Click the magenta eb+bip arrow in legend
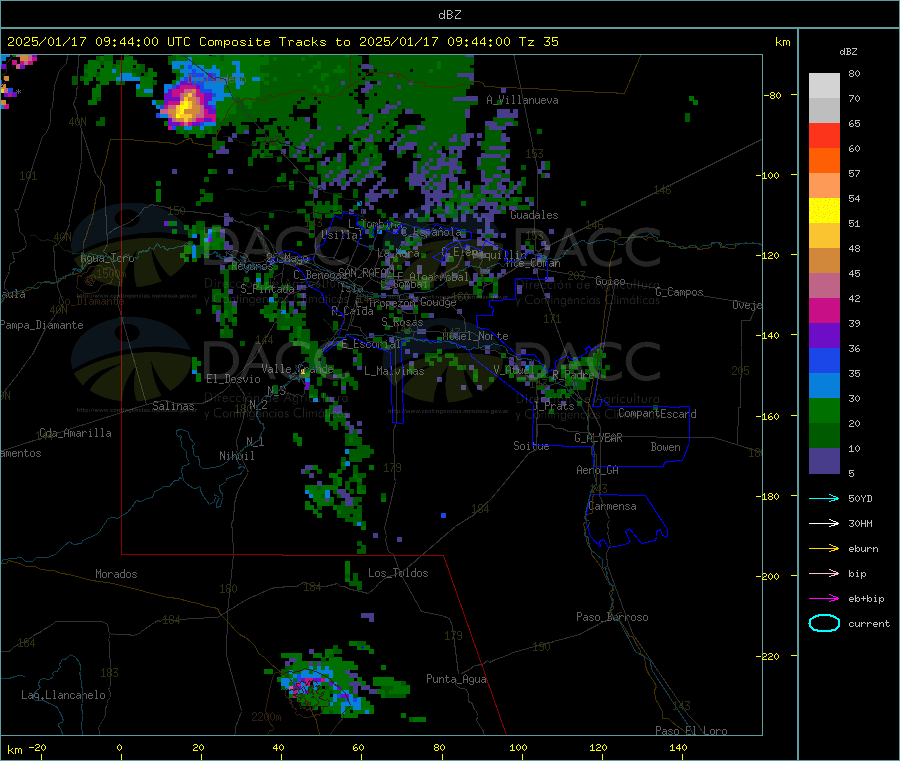Screen dimensions: 900x761 point(824,599)
